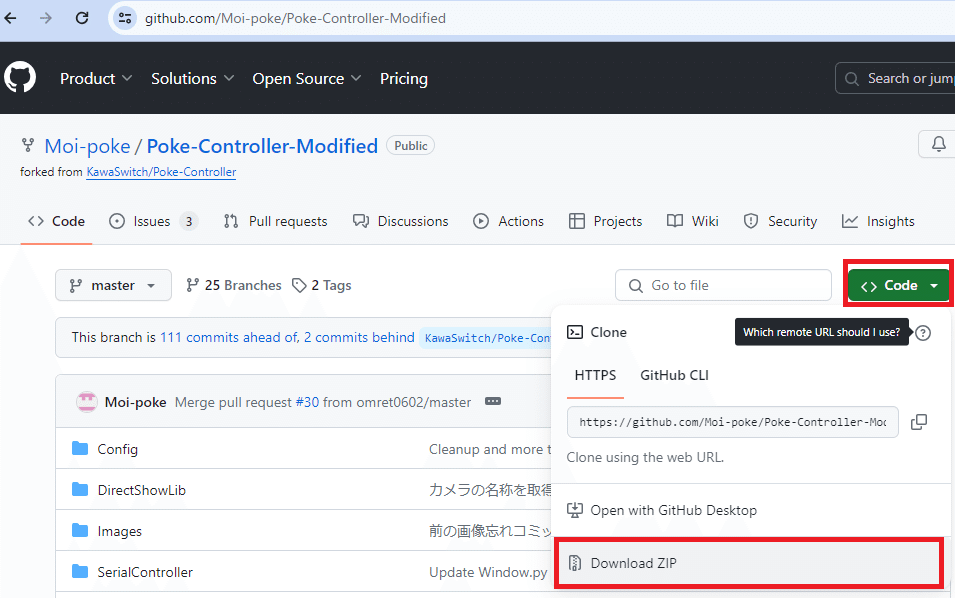Click the address bar URL
This screenshot has height=598, width=955.
295,18
